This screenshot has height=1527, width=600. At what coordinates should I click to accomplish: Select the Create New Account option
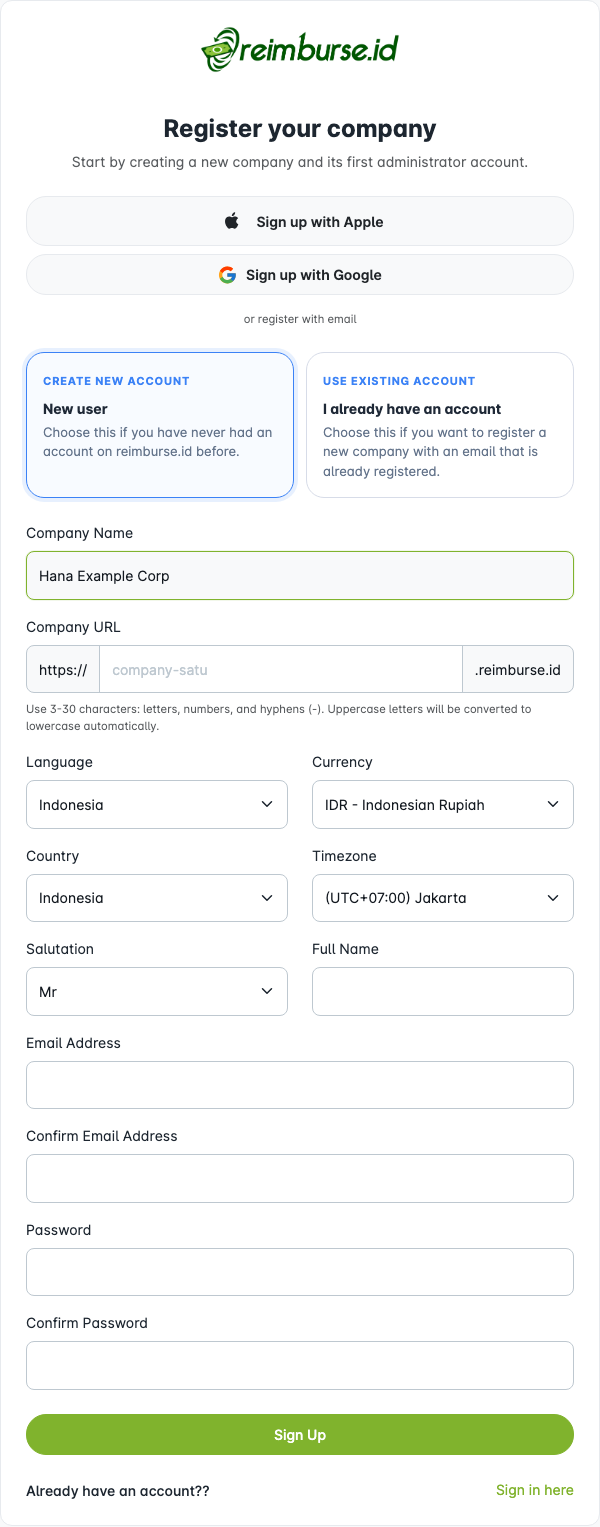(160, 425)
